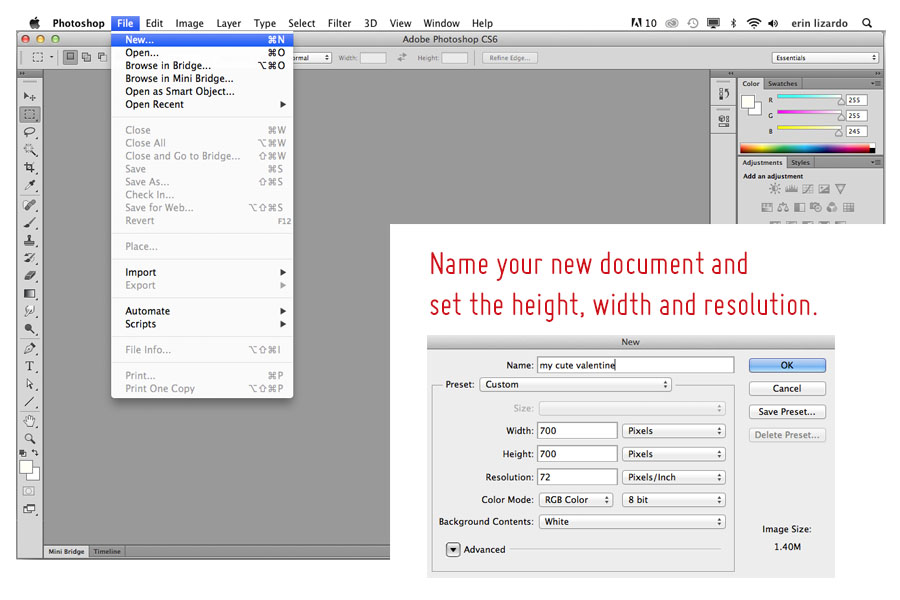
Task: Click the swap foreground/background colors arrow
Action: [x=35, y=453]
